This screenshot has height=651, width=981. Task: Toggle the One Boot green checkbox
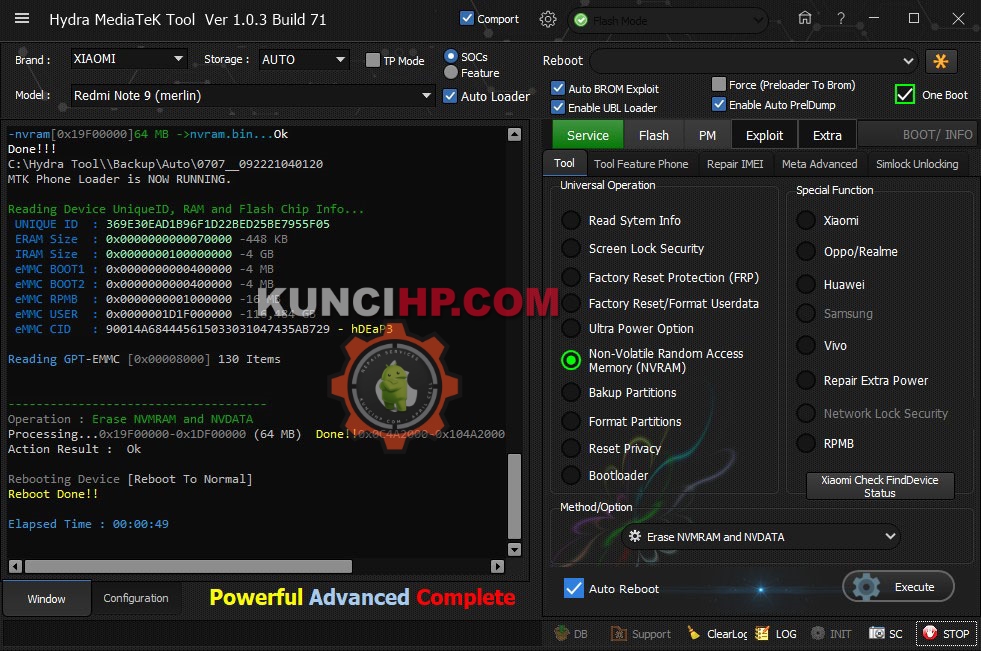tap(904, 94)
